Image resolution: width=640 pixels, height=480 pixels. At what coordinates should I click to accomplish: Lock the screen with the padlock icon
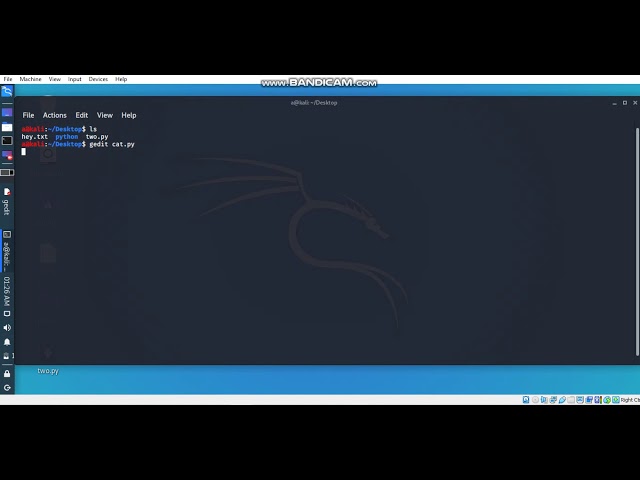(x=7, y=373)
